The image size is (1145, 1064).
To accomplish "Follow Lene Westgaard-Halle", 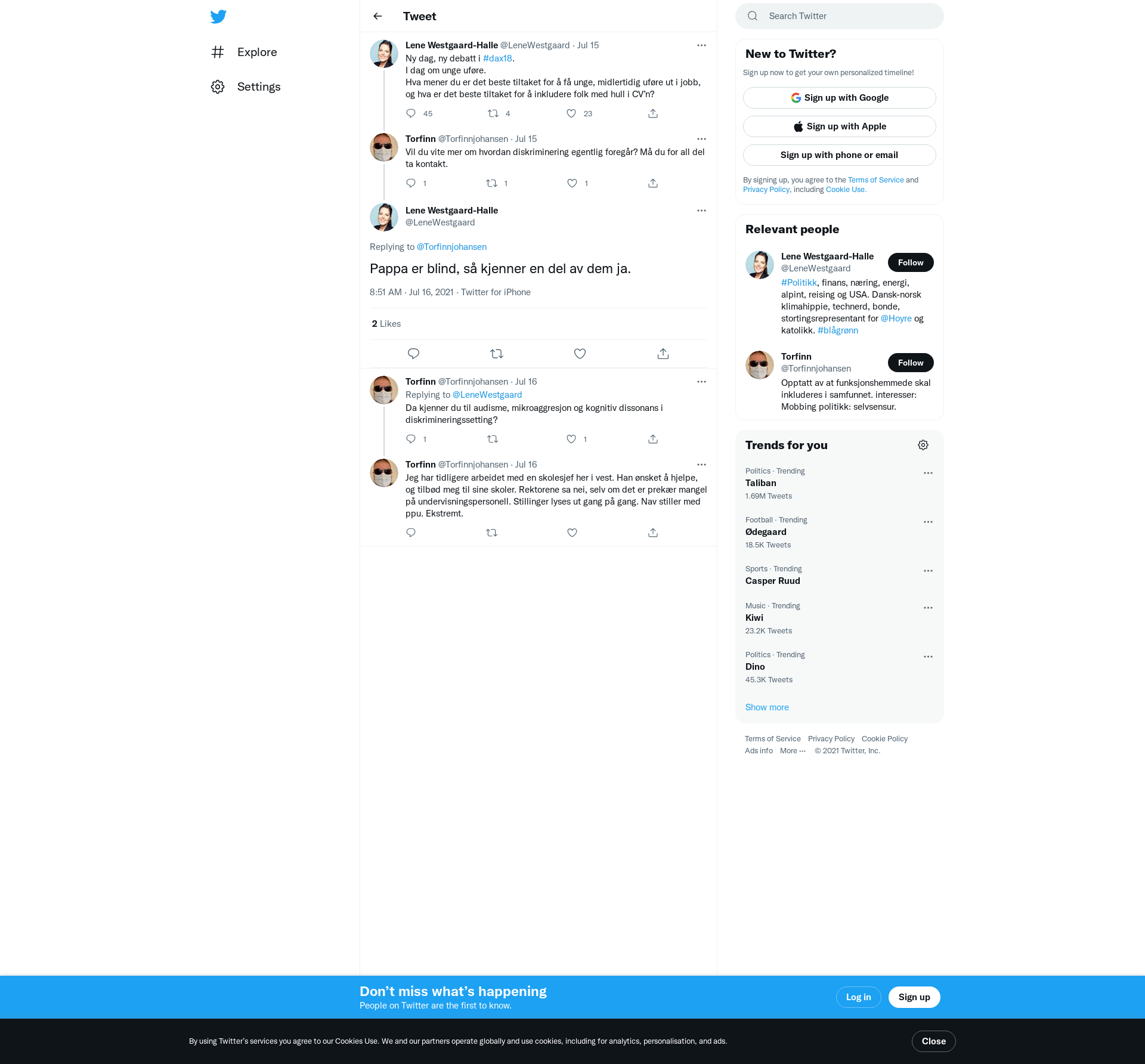I will pos(910,262).
